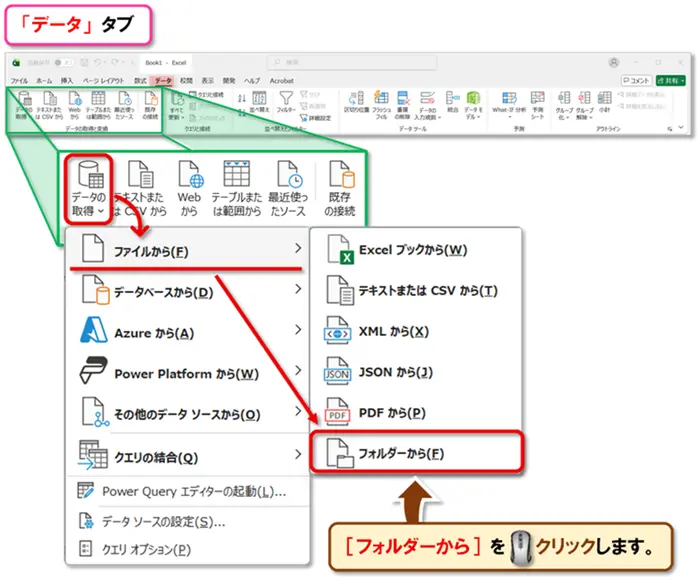The width and height of the screenshot is (700, 582).
Task: Select the データ ribbon tab
Action: pyautogui.click(x=163, y=81)
